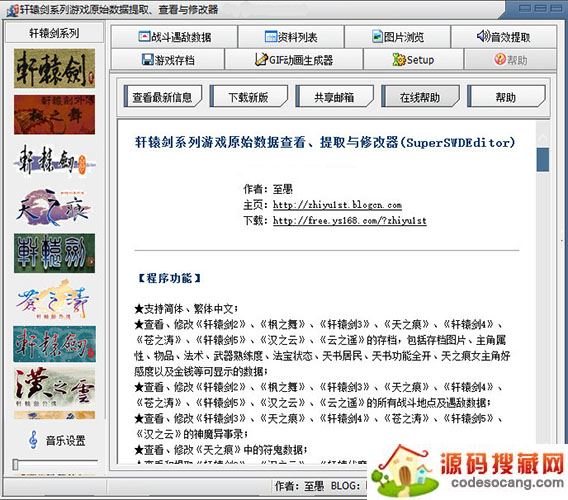This screenshot has width=568, height=500.
Task: Click the Setup gear icon
Action: pyautogui.click(x=399, y=59)
